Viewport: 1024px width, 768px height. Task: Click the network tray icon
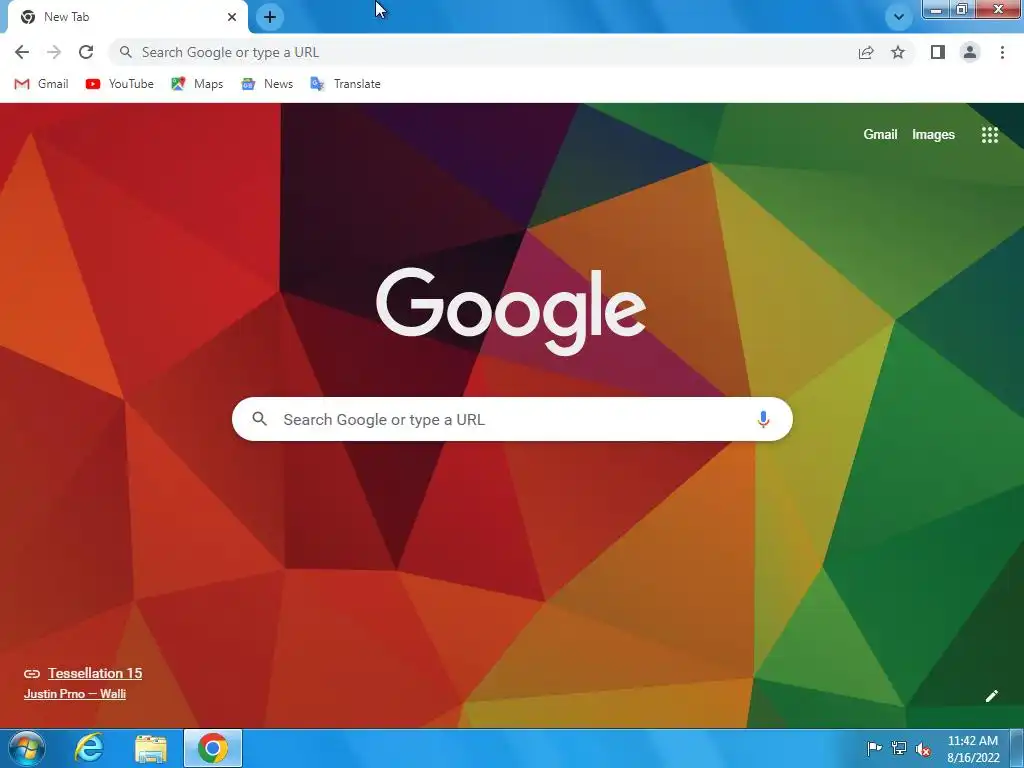coord(899,748)
